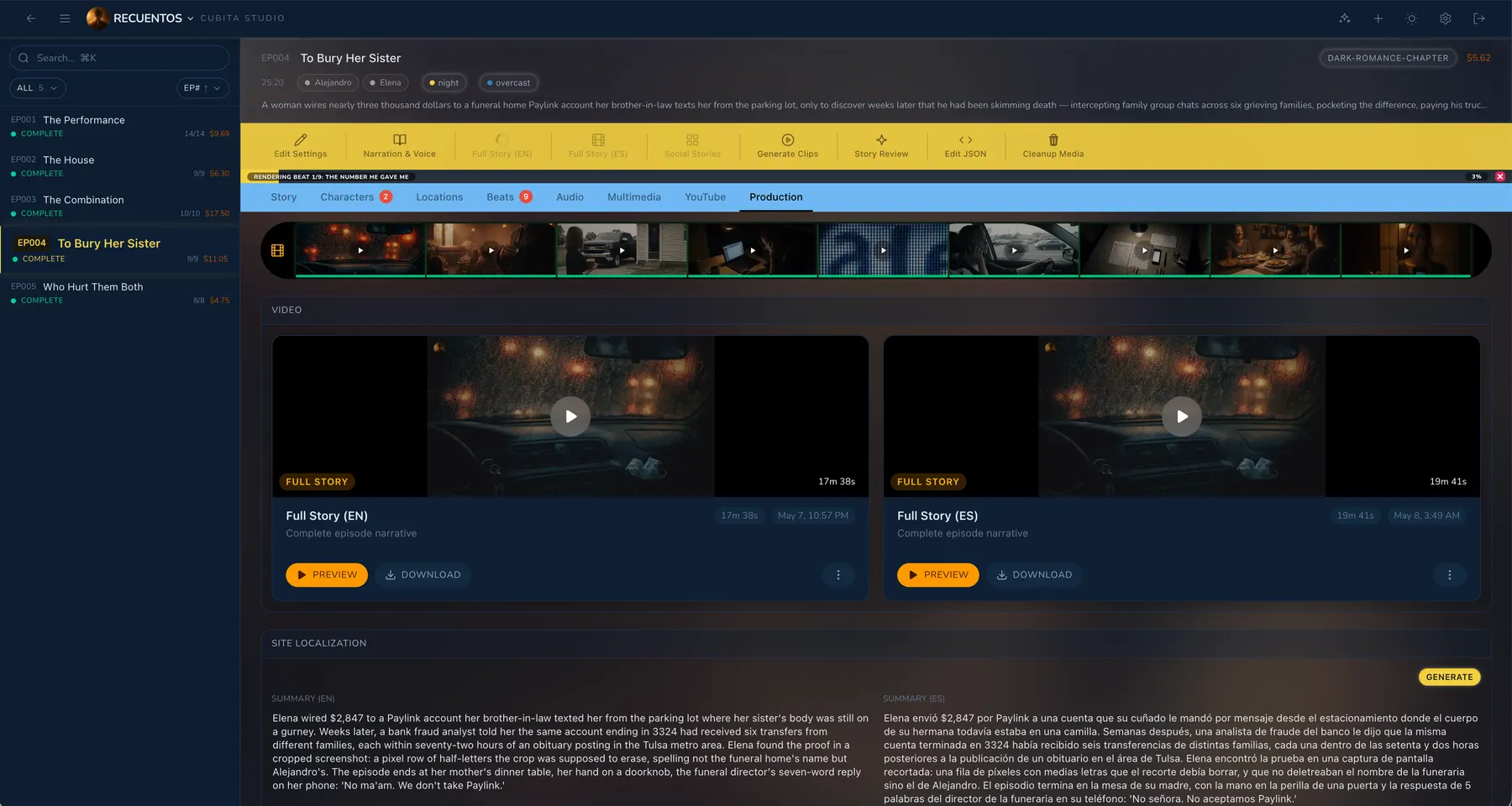Cancel rendering with the red X

click(1500, 176)
